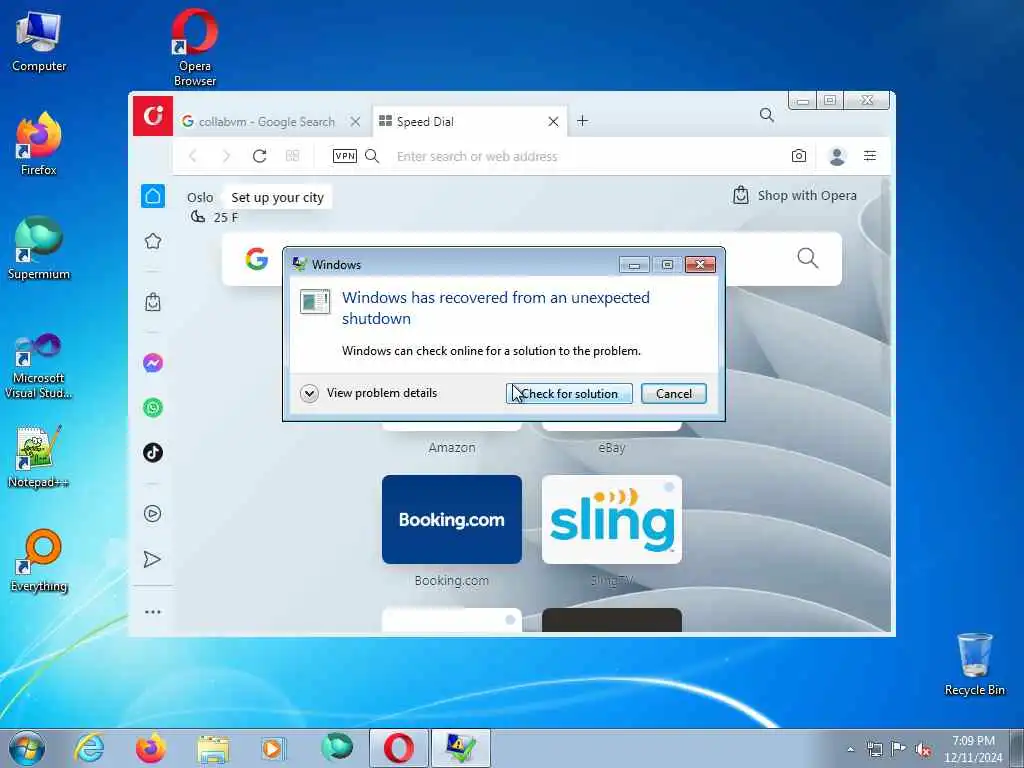This screenshot has height=768, width=1024.
Task: Open My Flow send icon in sidebar
Action: point(152,559)
